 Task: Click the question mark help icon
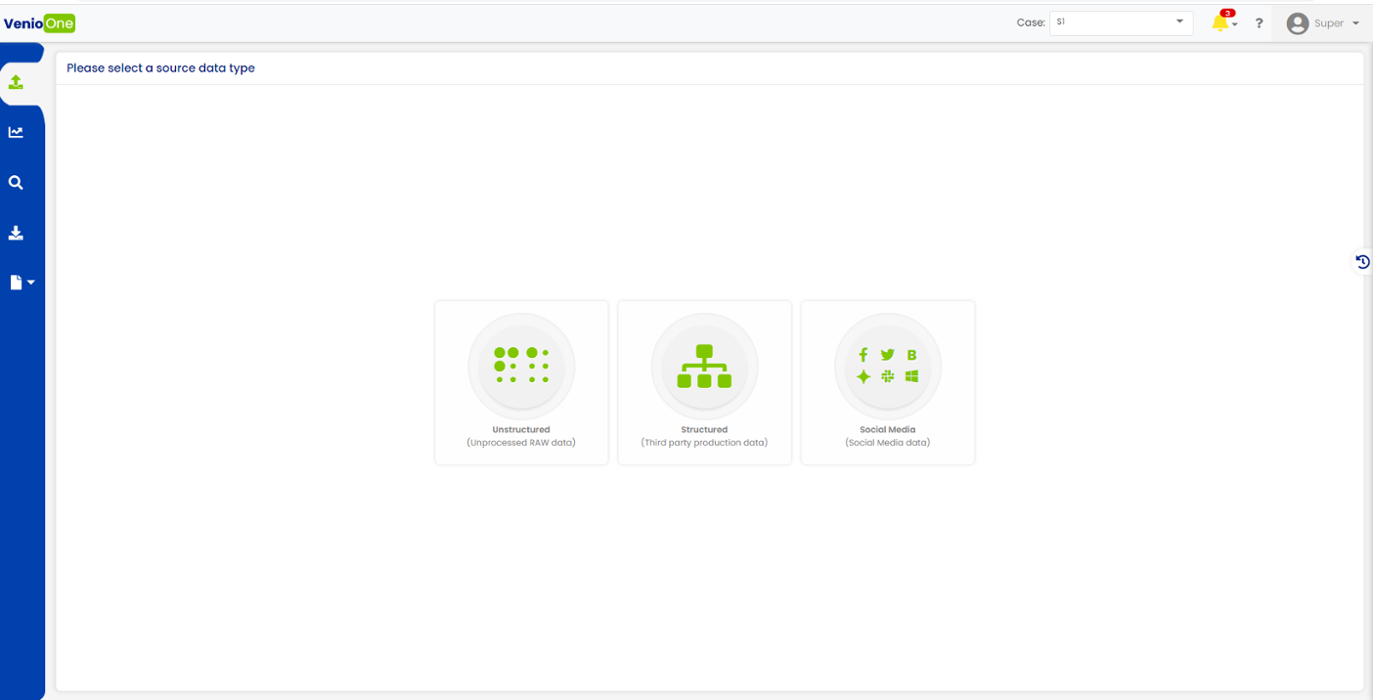click(x=1259, y=23)
